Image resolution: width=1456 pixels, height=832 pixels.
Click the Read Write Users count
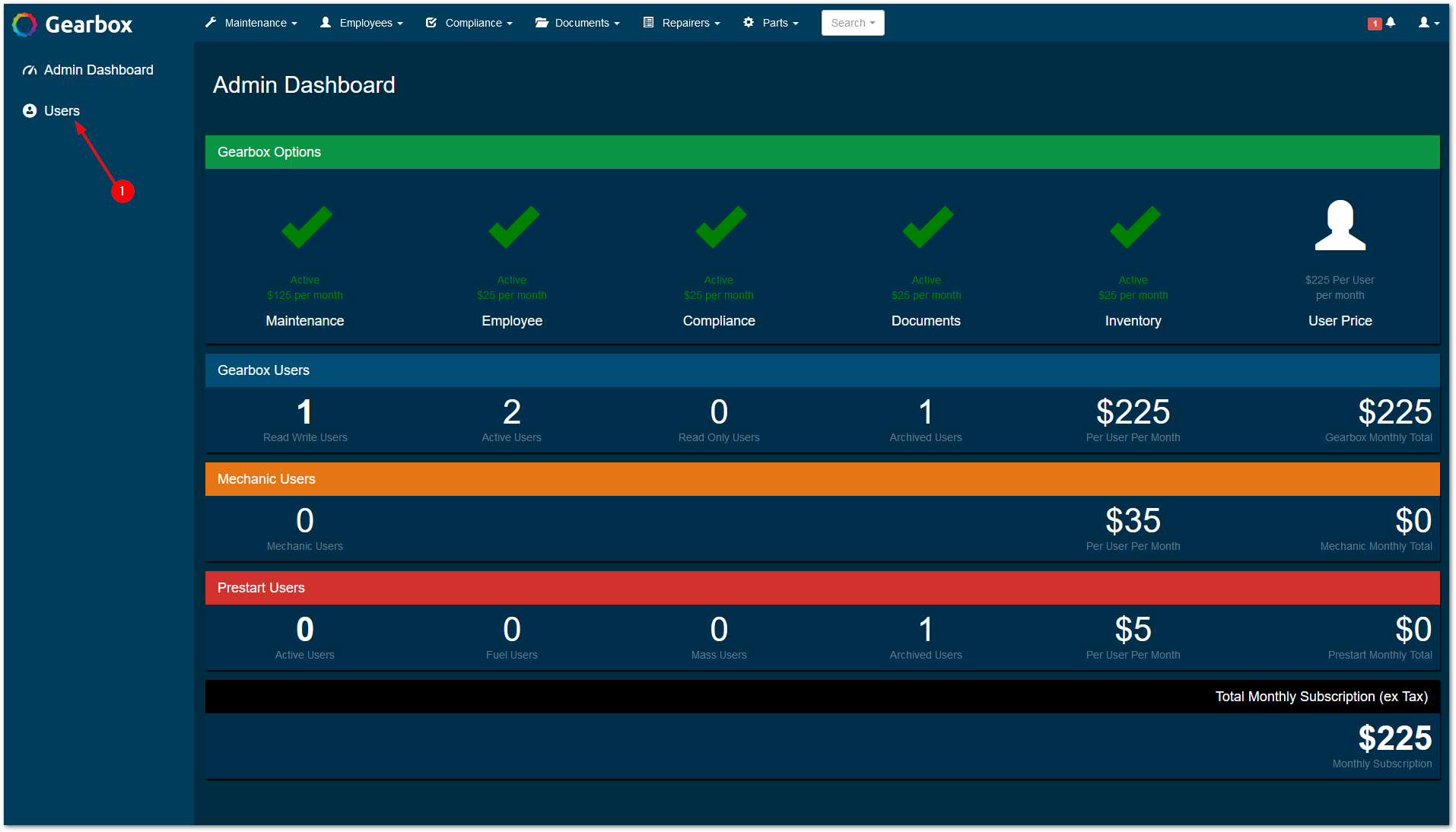pyautogui.click(x=304, y=413)
